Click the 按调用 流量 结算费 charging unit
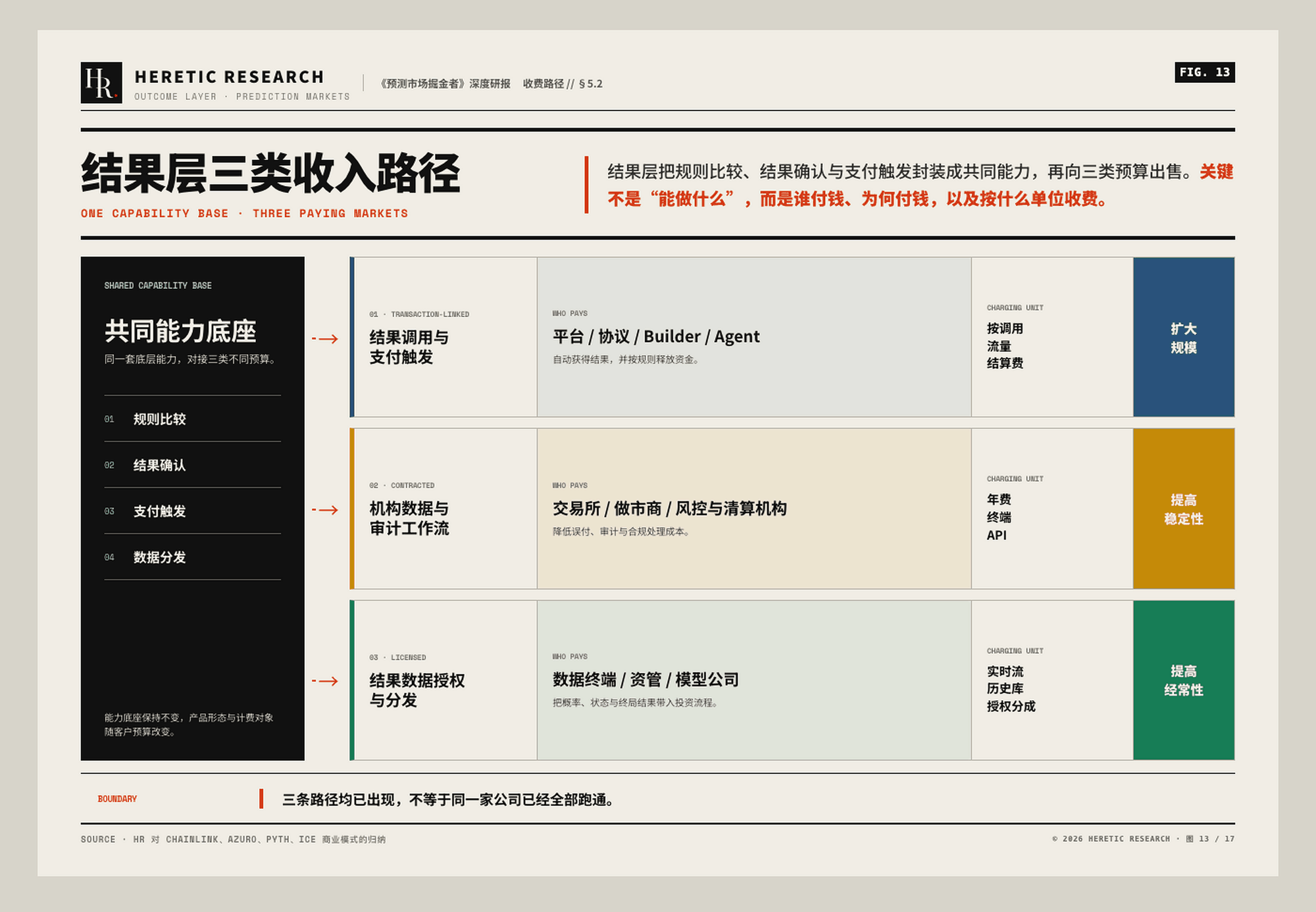The image size is (1316, 912). point(1005,345)
